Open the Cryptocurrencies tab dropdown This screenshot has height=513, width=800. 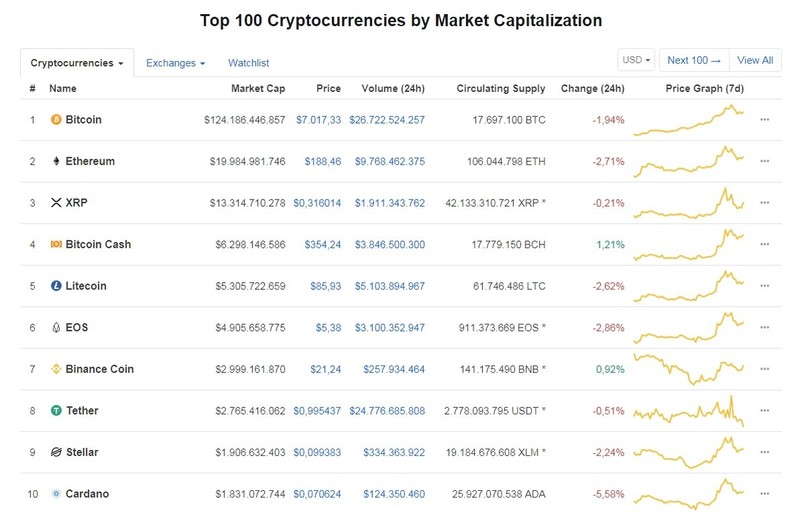point(77,63)
